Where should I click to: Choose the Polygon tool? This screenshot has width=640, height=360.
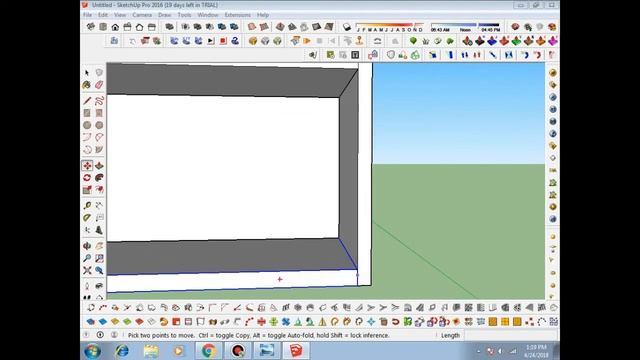(x=99, y=125)
